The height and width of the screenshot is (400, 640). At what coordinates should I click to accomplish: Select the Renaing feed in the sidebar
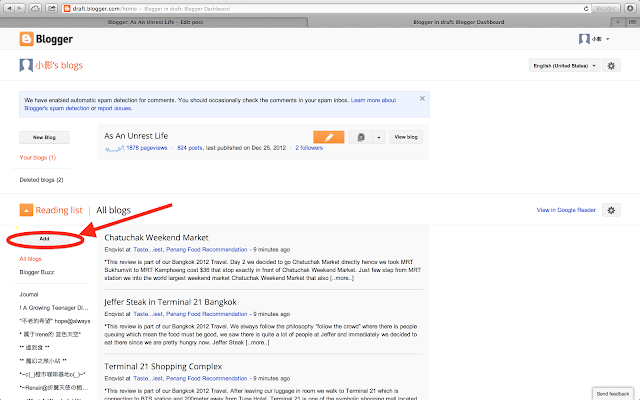53,387
